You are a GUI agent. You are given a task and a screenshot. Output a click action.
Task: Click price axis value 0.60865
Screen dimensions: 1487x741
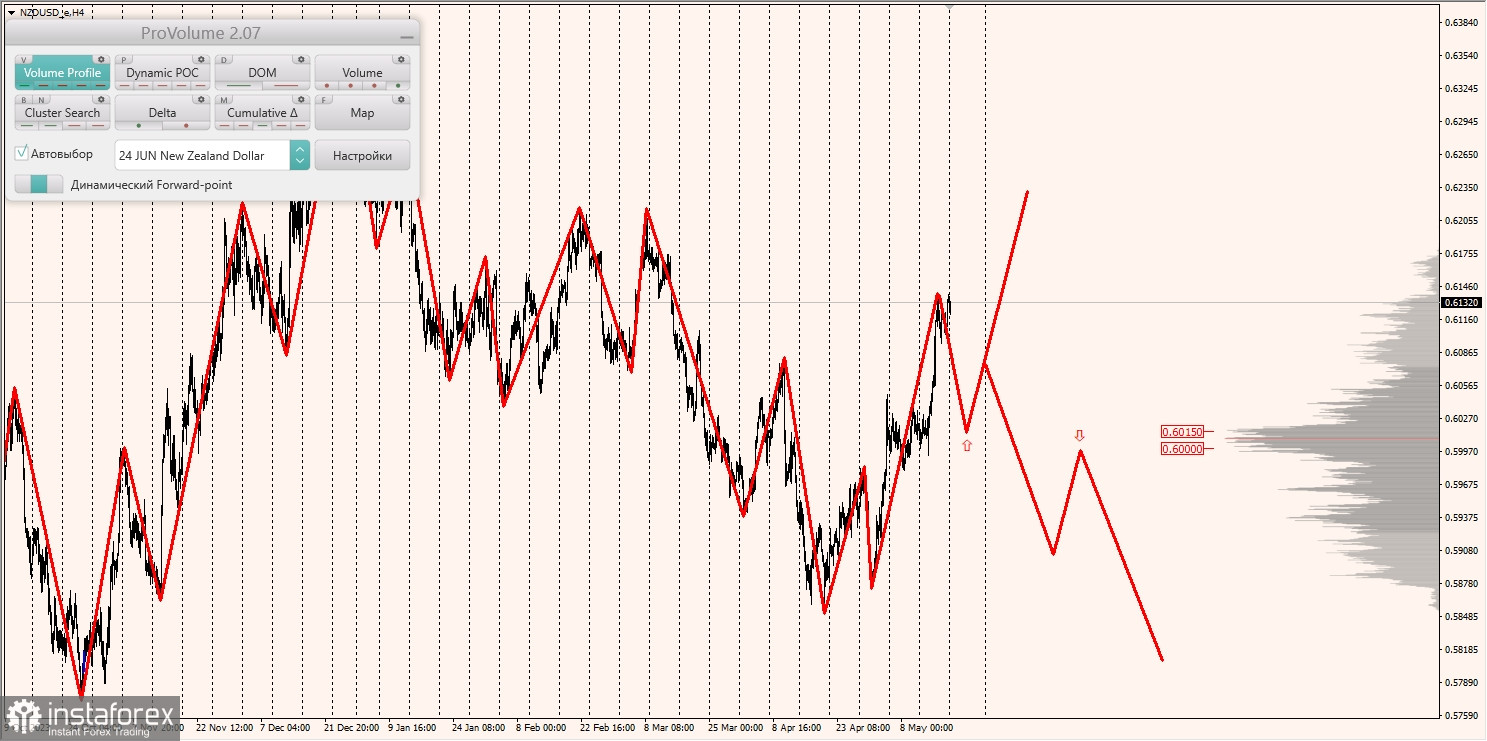(x=1463, y=352)
